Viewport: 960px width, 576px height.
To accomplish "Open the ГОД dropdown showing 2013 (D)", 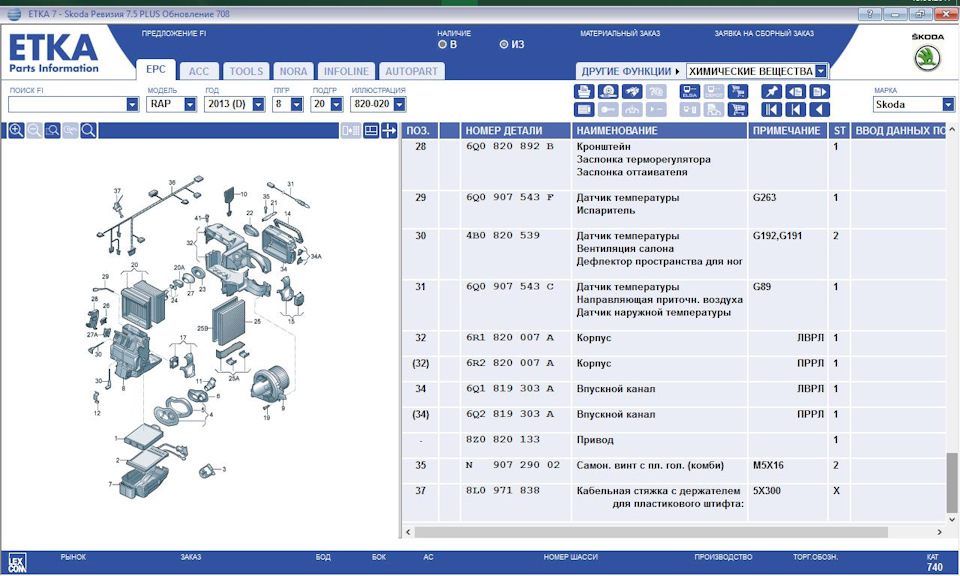I will click(x=259, y=105).
